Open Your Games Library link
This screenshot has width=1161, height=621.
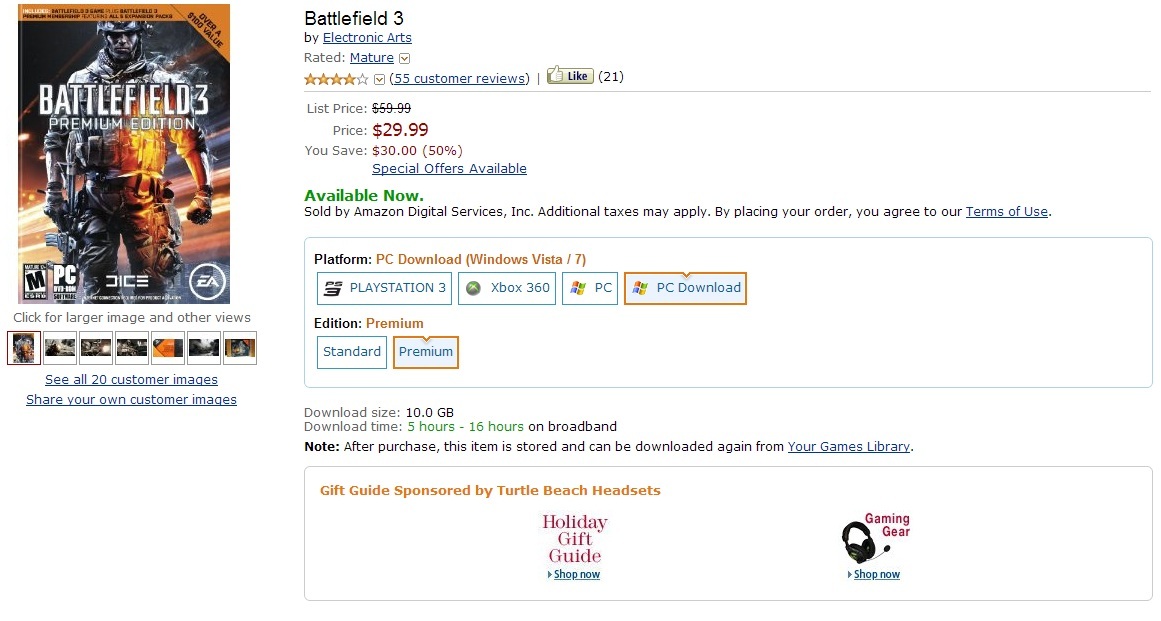click(x=849, y=447)
